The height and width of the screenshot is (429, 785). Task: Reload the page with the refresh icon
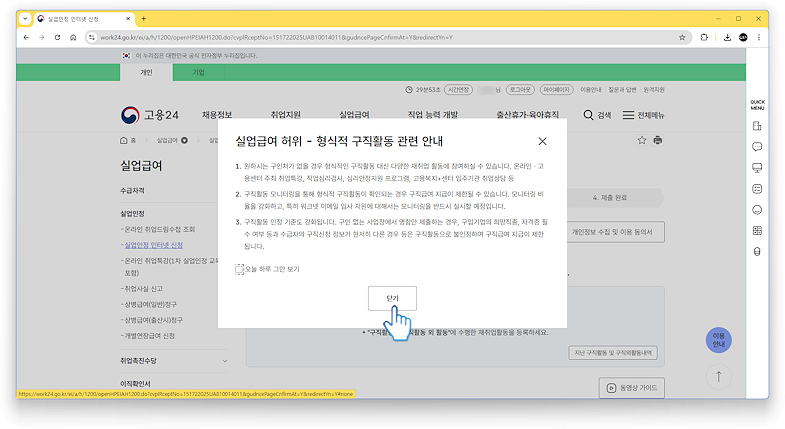click(57, 38)
